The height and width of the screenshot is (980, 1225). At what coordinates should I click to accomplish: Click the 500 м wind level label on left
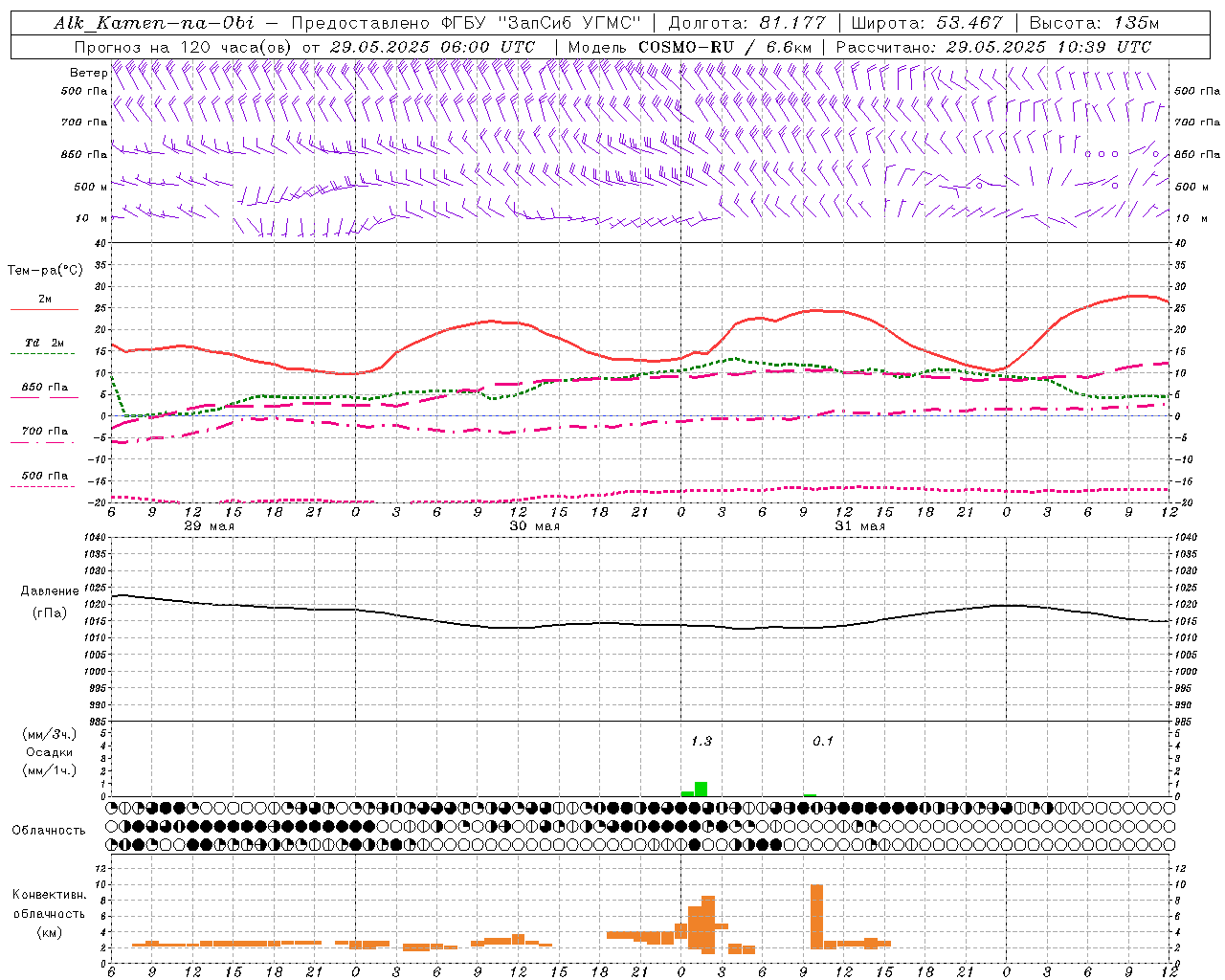92,187
